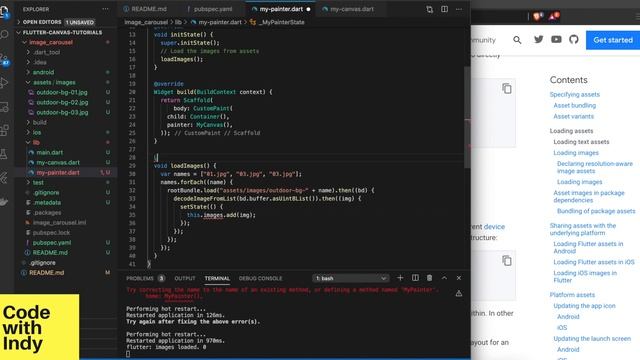Click the Get started button
This screenshot has height=360, width=640.
(x=613, y=40)
